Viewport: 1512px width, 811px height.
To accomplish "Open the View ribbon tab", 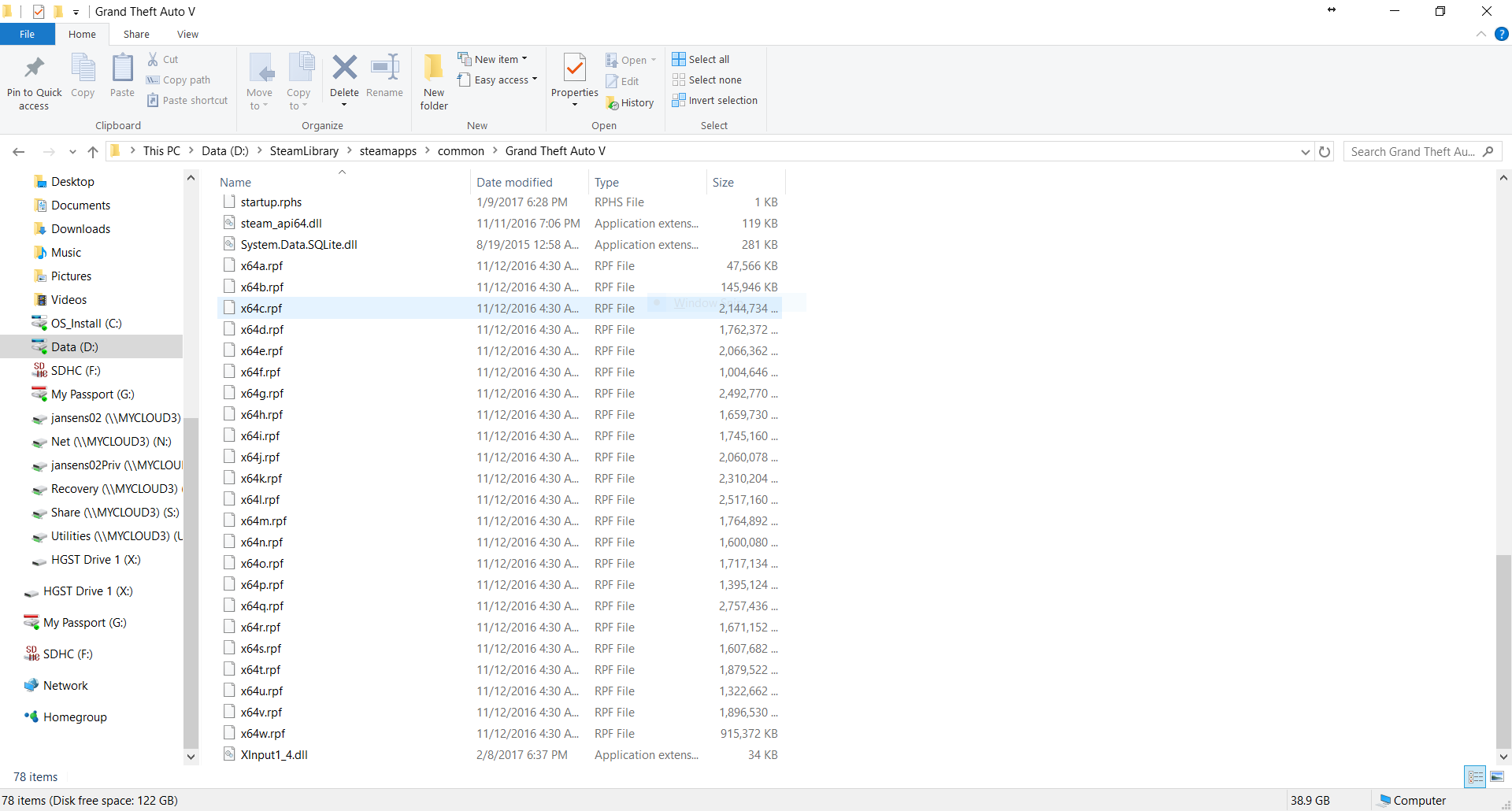I will pyautogui.click(x=187, y=34).
